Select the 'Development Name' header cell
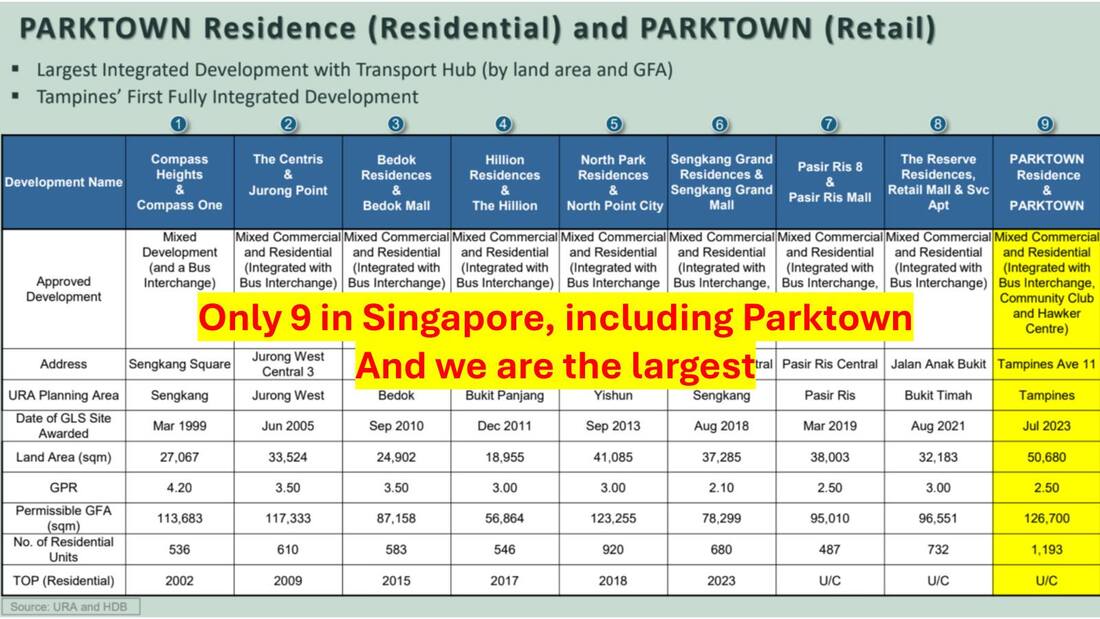The height and width of the screenshot is (619, 1100). 64,182
